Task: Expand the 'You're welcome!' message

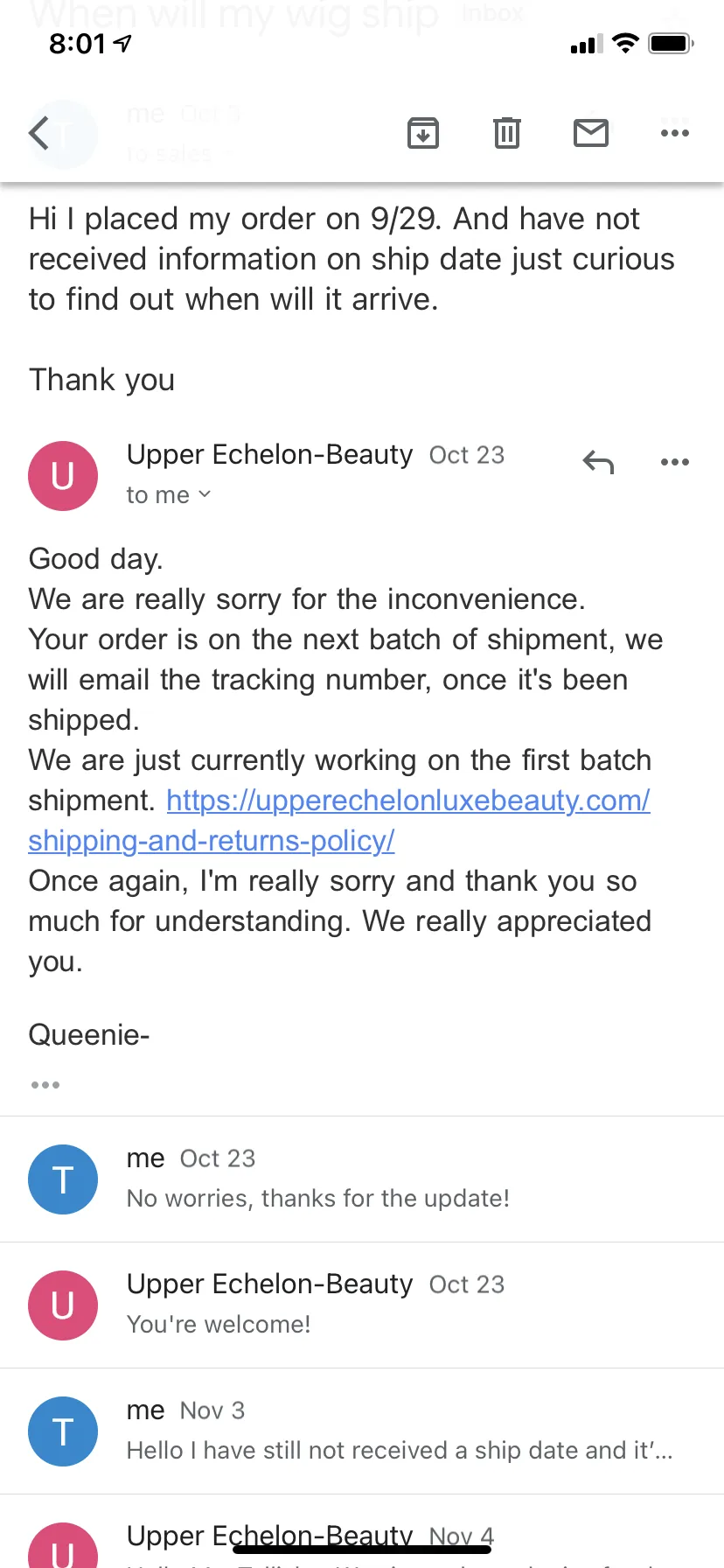Action: [362, 1305]
